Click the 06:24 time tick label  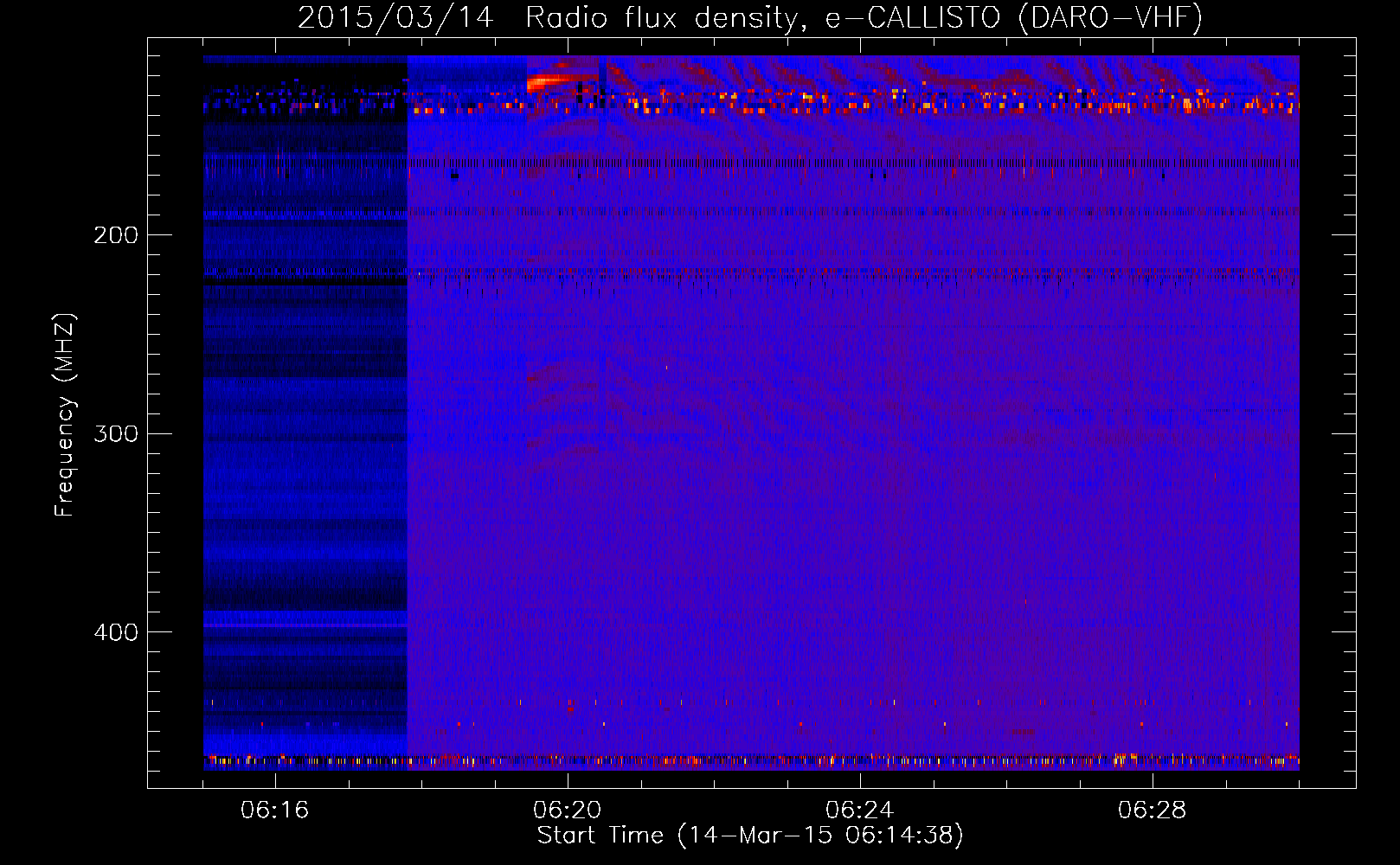point(859,811)
